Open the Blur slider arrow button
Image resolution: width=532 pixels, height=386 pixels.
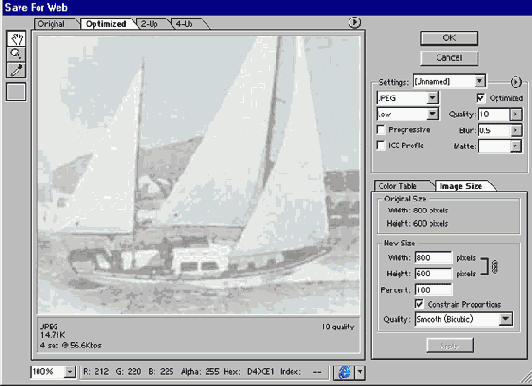(x=516, y=130)
